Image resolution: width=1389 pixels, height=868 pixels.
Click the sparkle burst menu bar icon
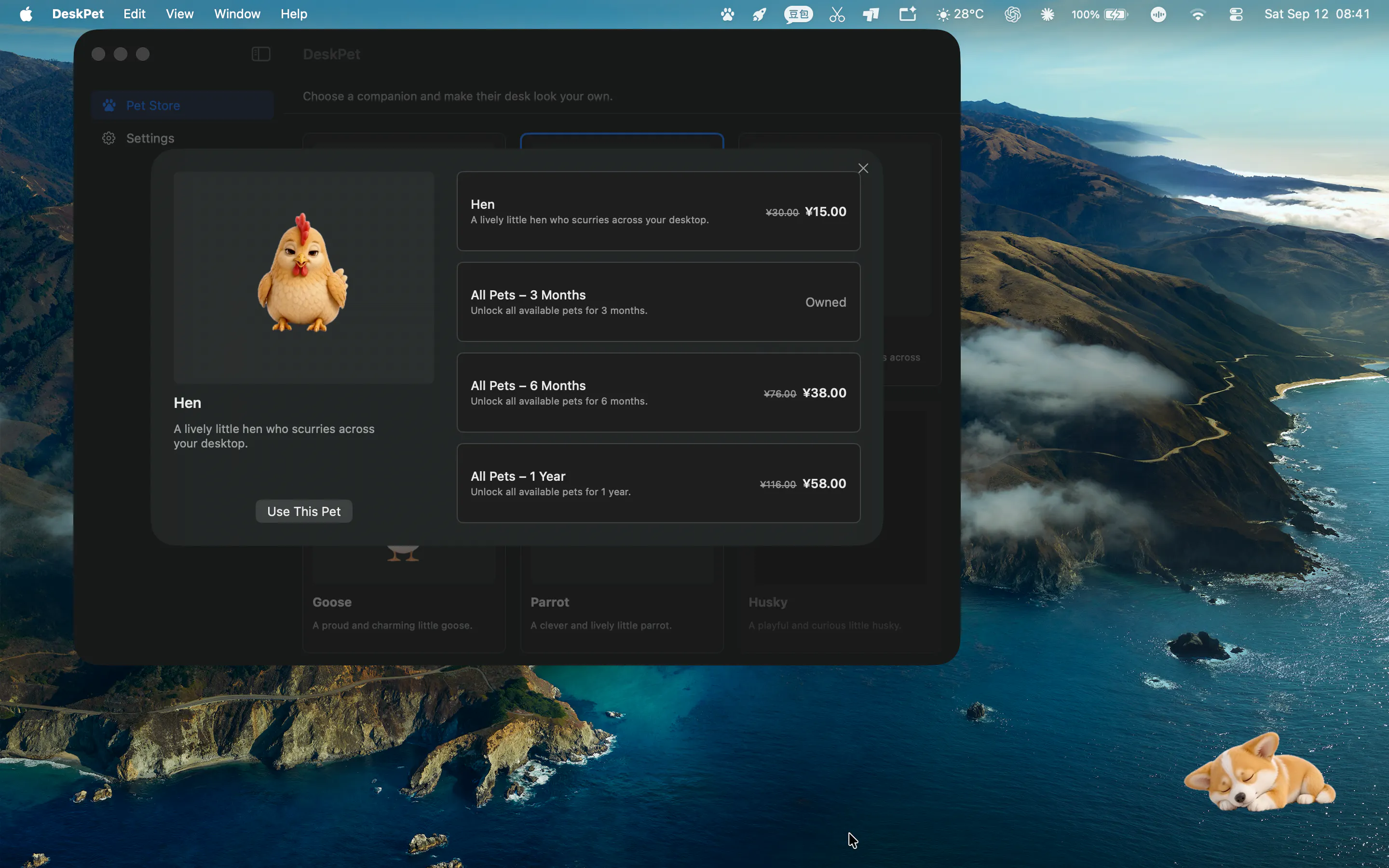click(x=1047, y=14)
